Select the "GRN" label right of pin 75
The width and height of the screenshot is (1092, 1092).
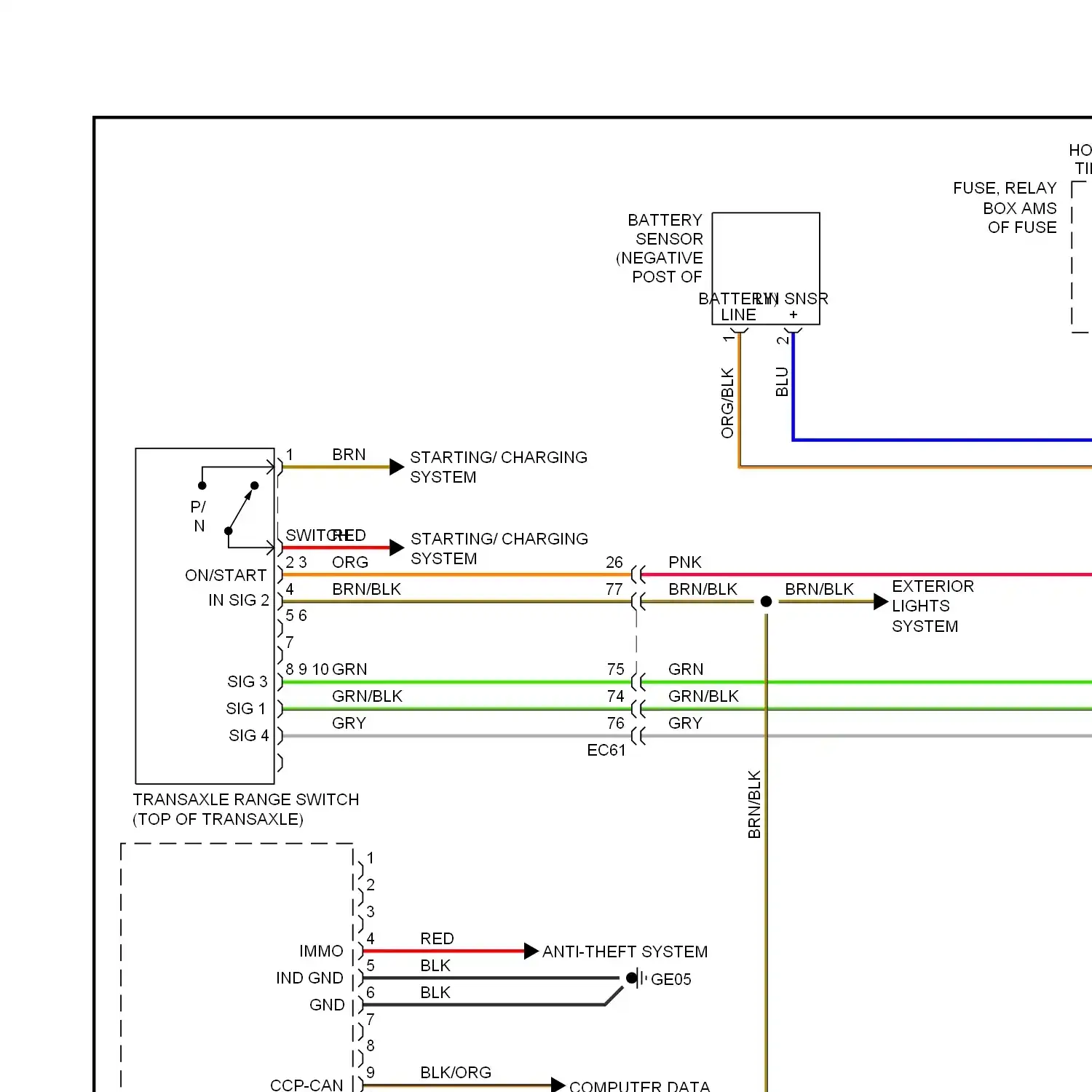tap(686, 669)
